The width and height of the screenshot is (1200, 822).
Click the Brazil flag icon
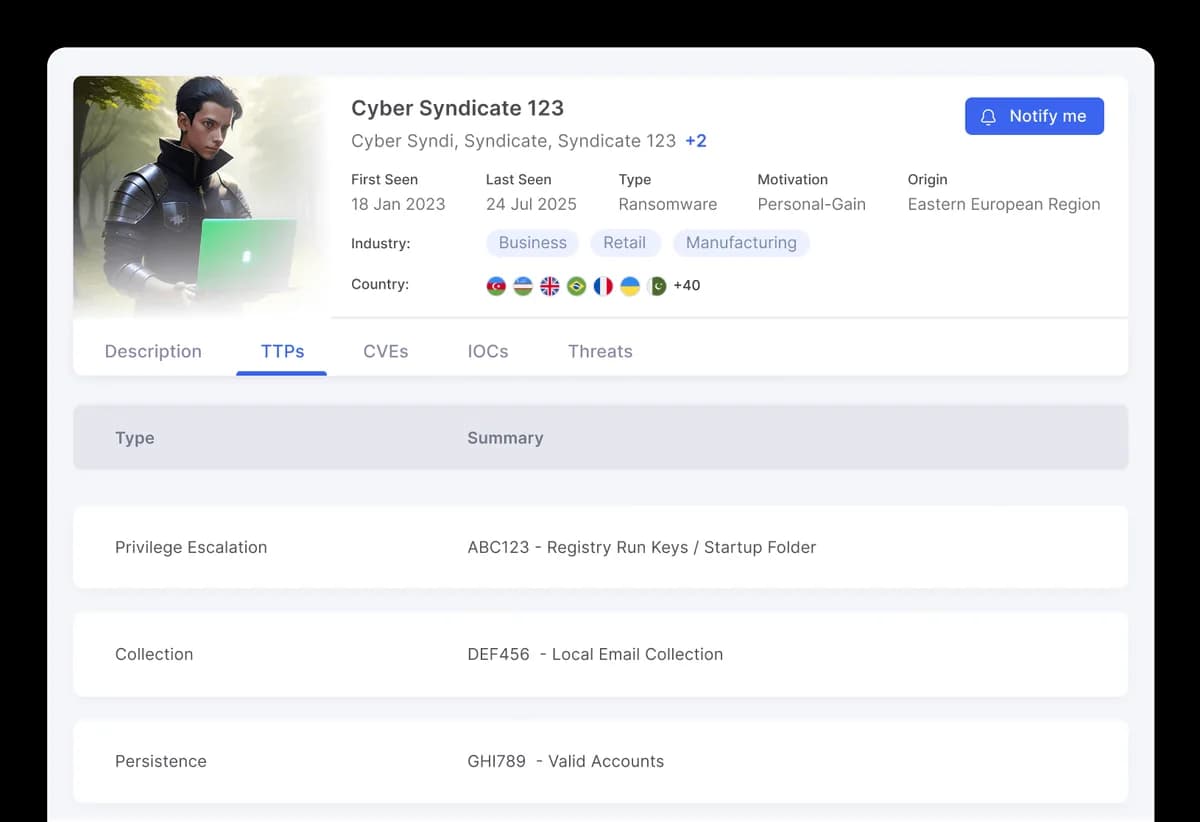(x=576, y=286)
